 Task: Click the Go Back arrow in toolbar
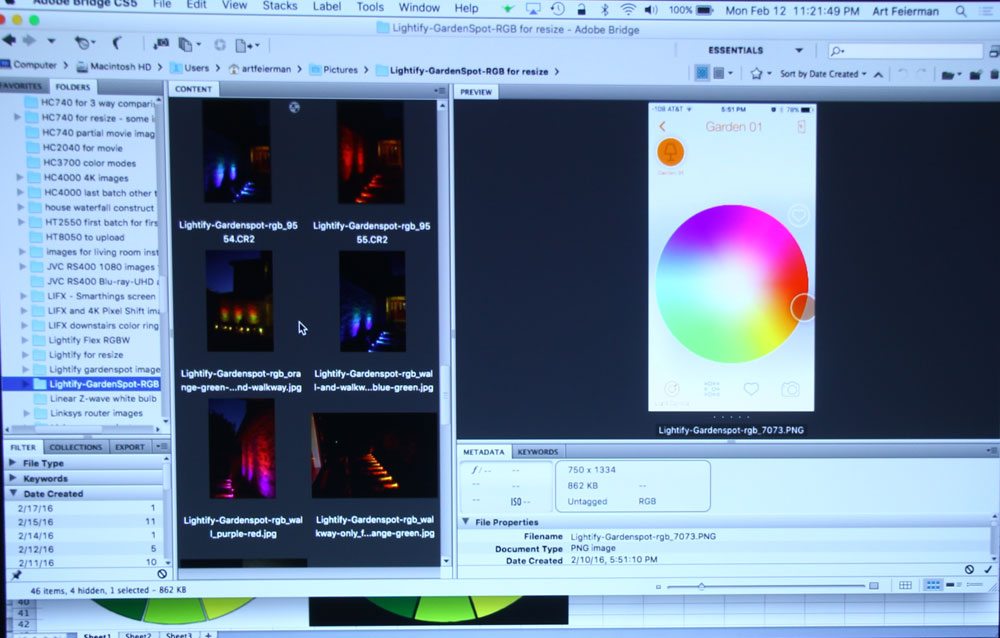pyautogui.click(x=9, y=42)
